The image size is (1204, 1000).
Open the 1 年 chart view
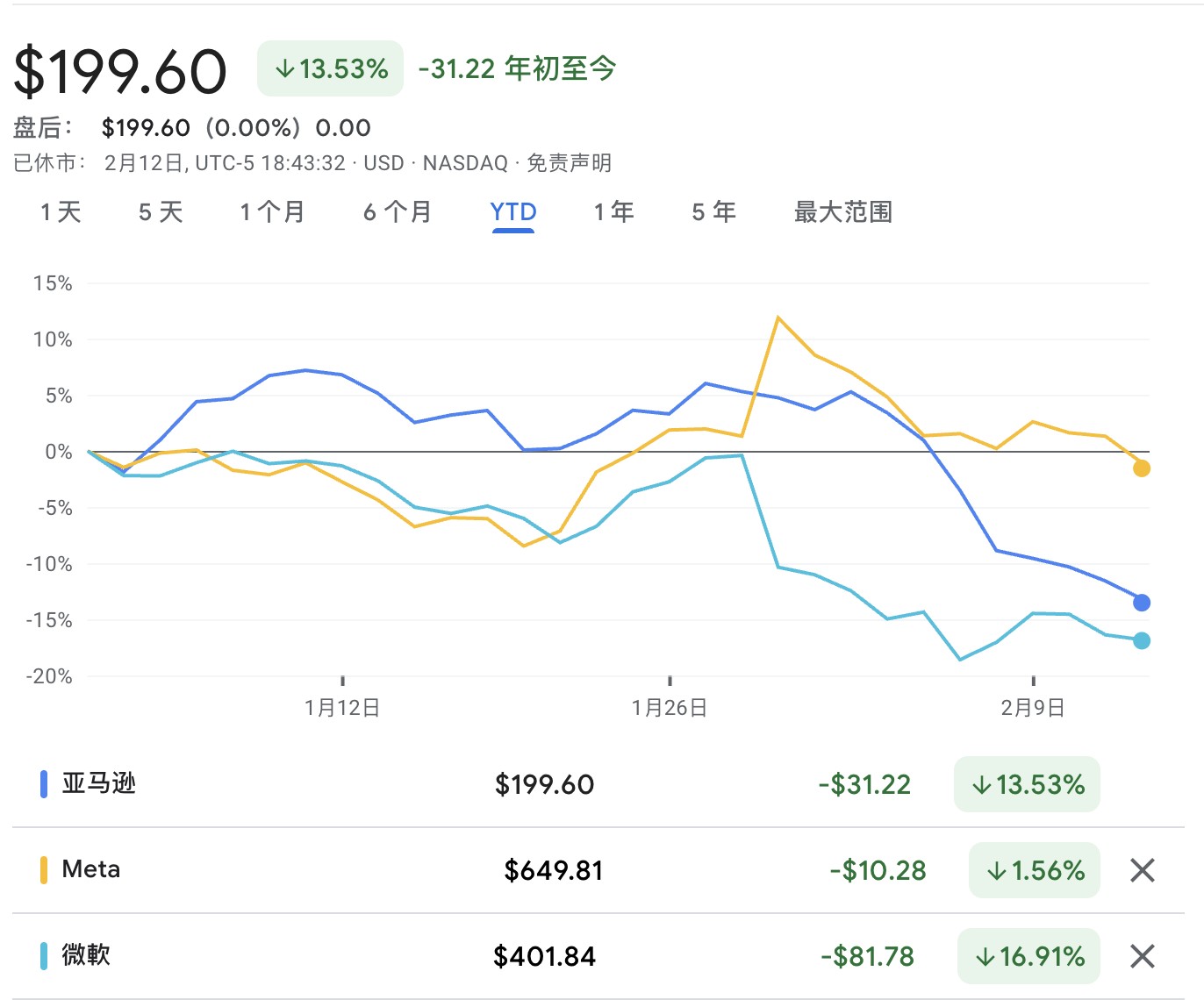click(x=613, y=212)
